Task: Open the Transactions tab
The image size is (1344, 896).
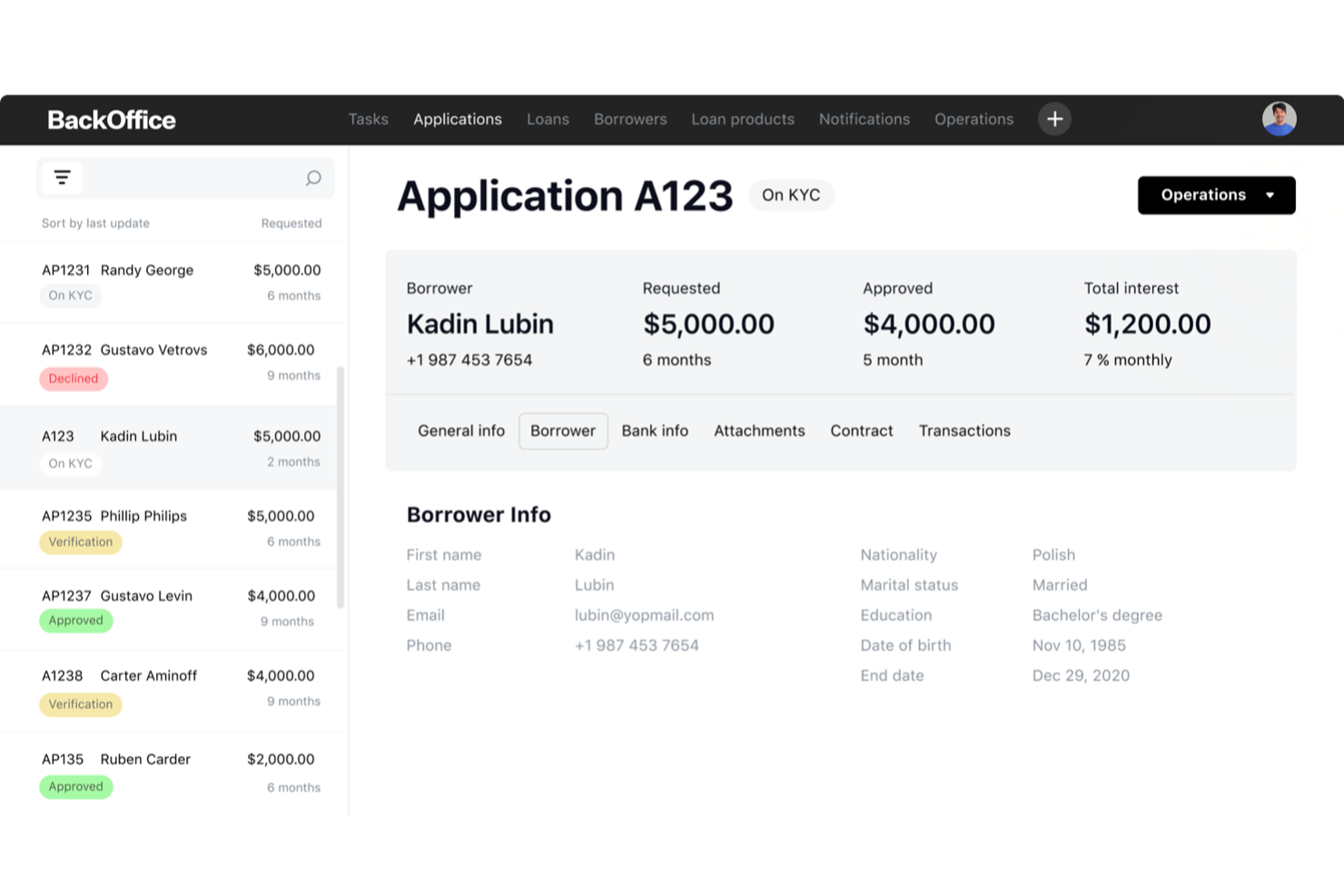Action: pos(964,430)
